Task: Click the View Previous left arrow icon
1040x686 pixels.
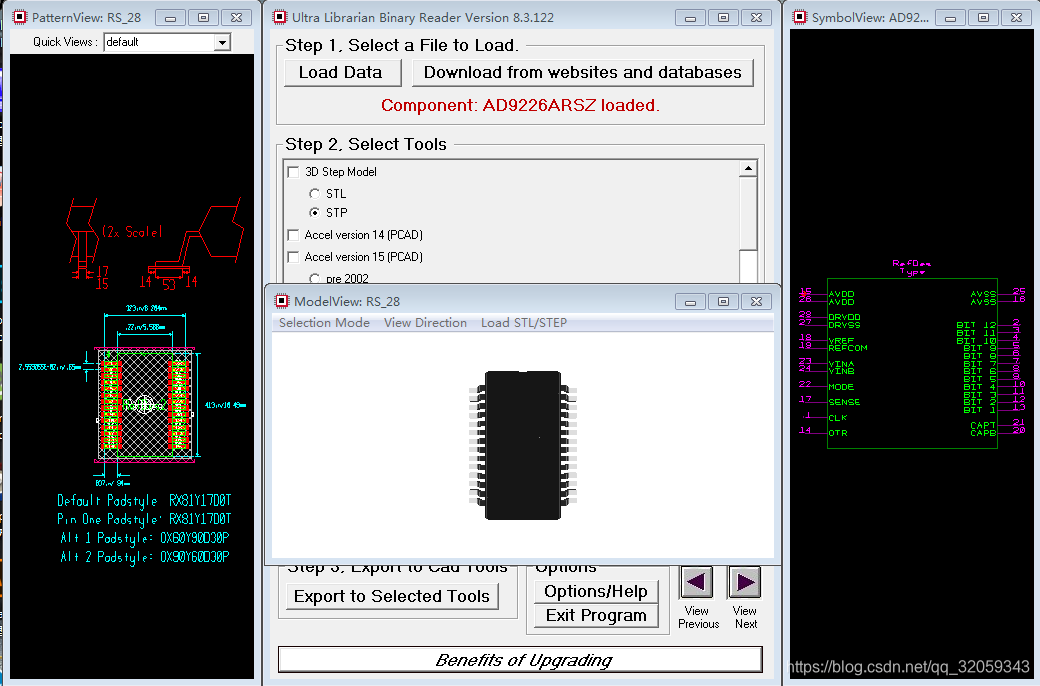Action: point(696,583)
